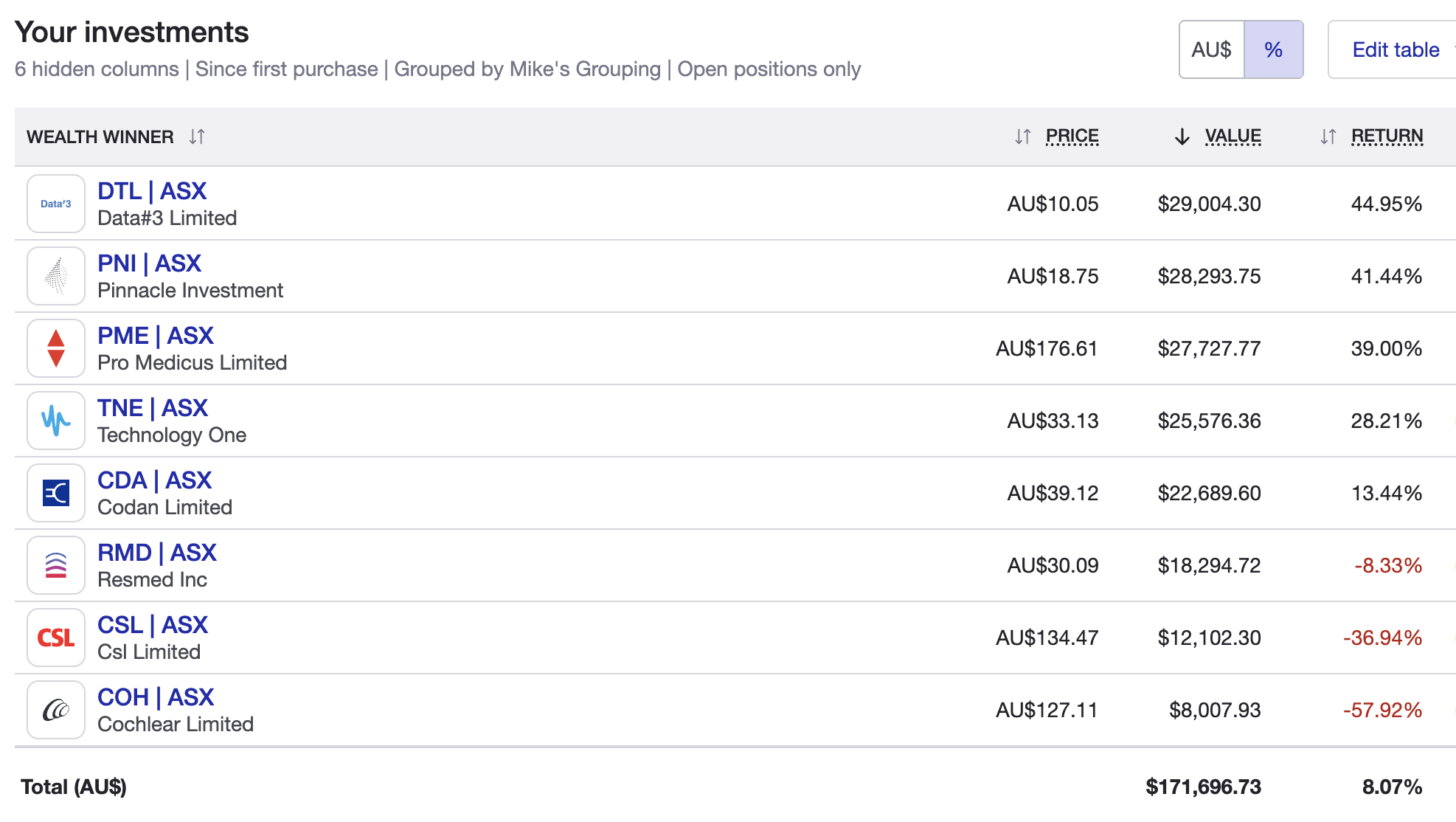Open the CDA | ASX holding link
The height and width of the screenshot is (822, 1456).
click(x=155, y=480)
